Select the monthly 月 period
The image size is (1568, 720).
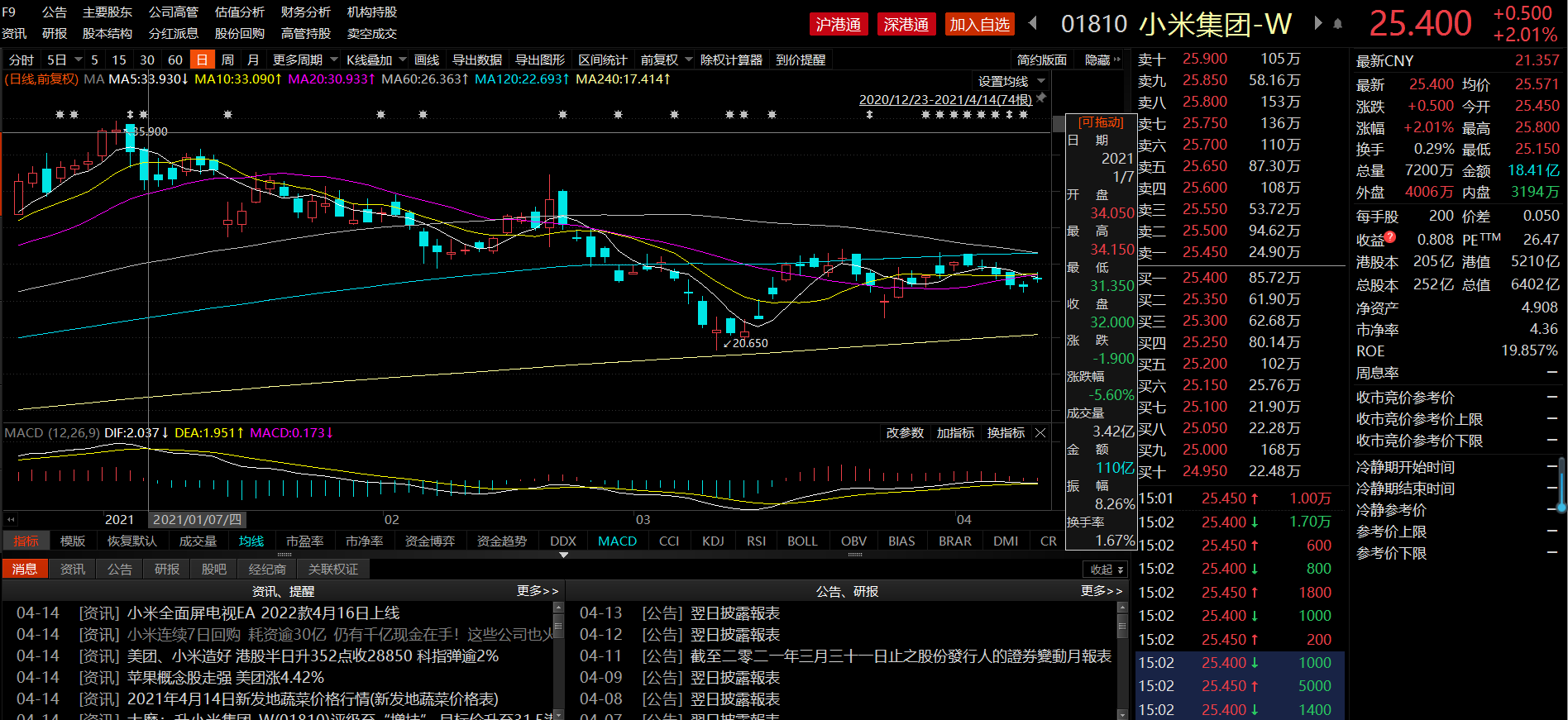click(253, 60)
